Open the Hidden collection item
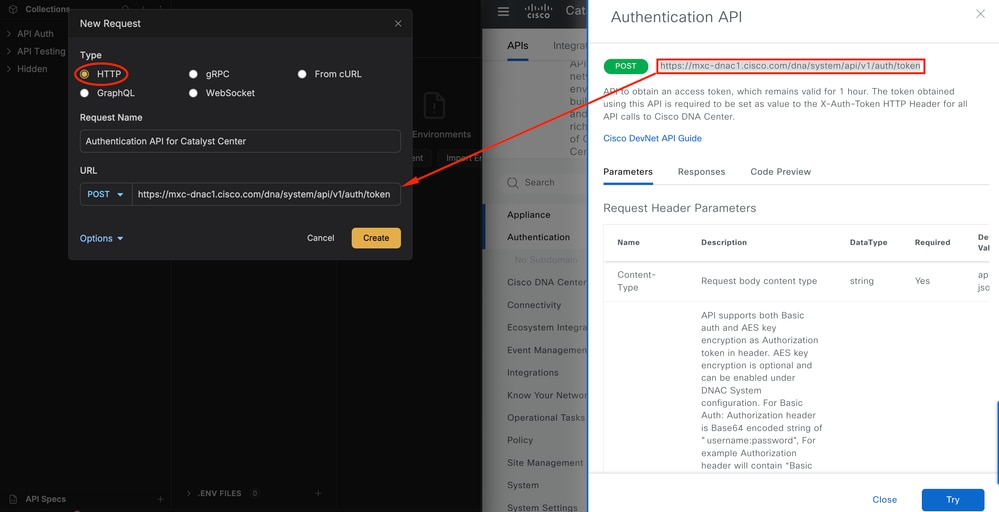The height and width of the screenshot is (512, 999). (x=32, y=69)
